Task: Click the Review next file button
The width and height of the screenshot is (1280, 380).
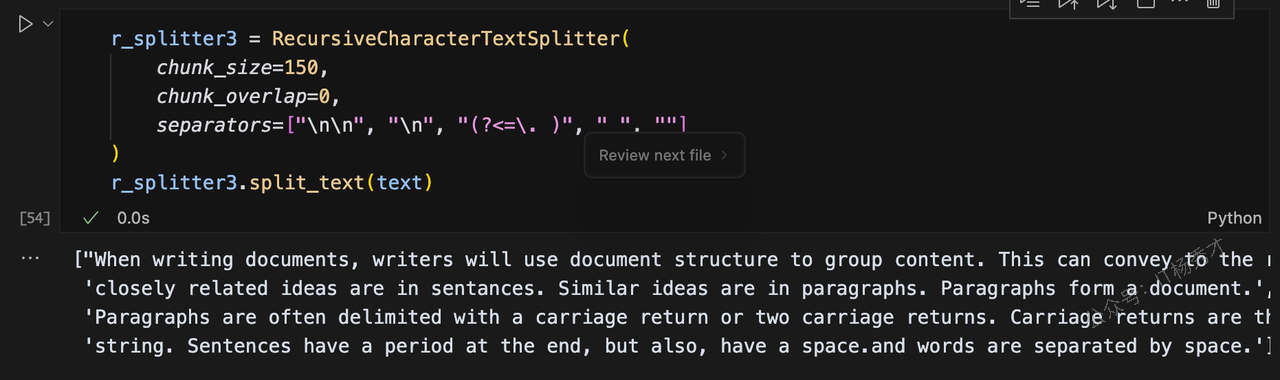Action: (665, 155)
